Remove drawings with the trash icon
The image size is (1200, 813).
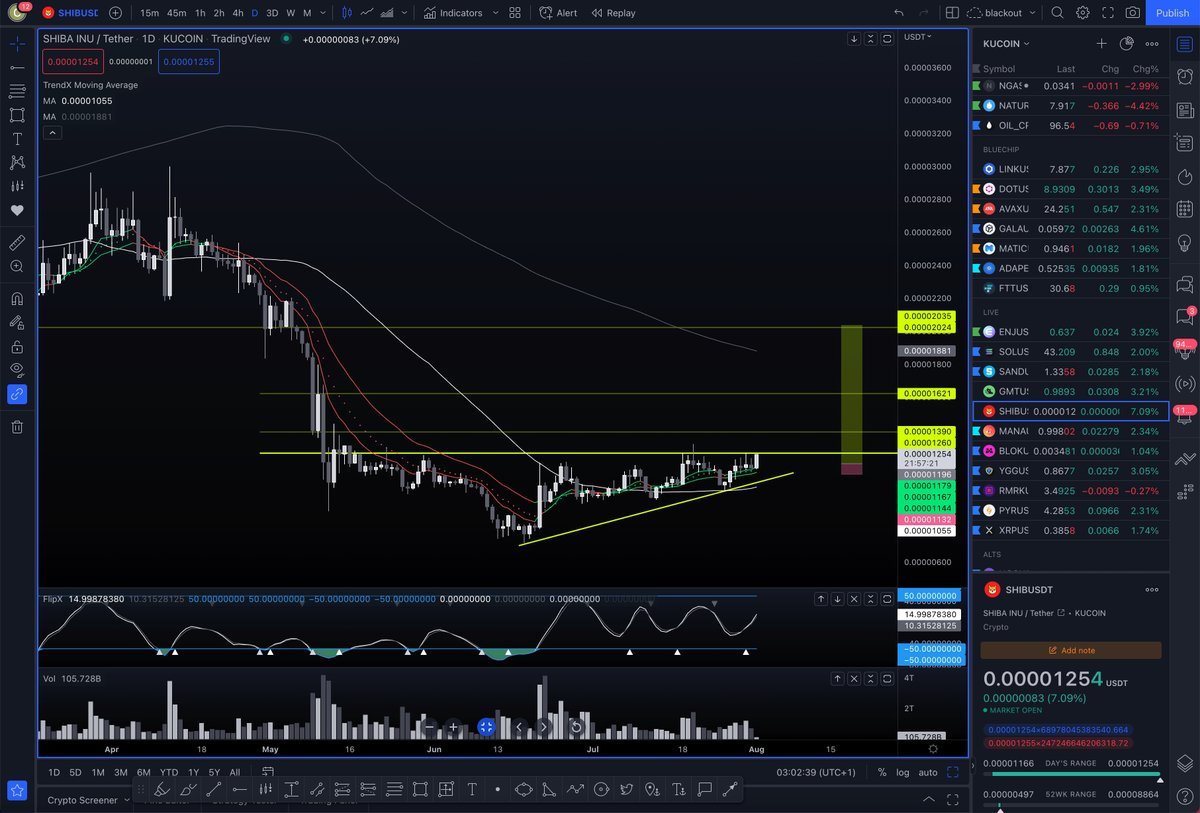click(x=17, y=427)
